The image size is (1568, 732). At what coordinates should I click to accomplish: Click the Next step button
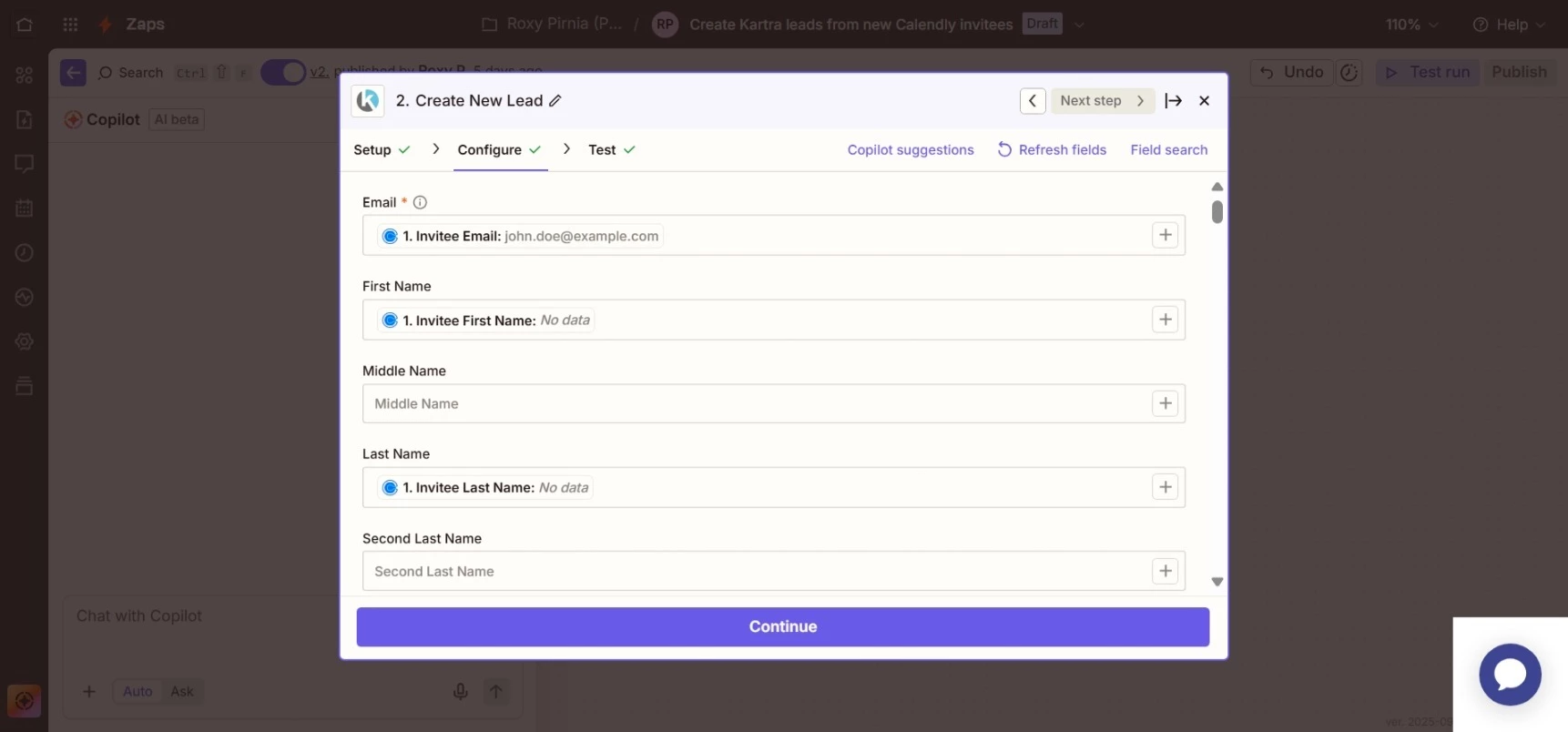click(1102, 101)
